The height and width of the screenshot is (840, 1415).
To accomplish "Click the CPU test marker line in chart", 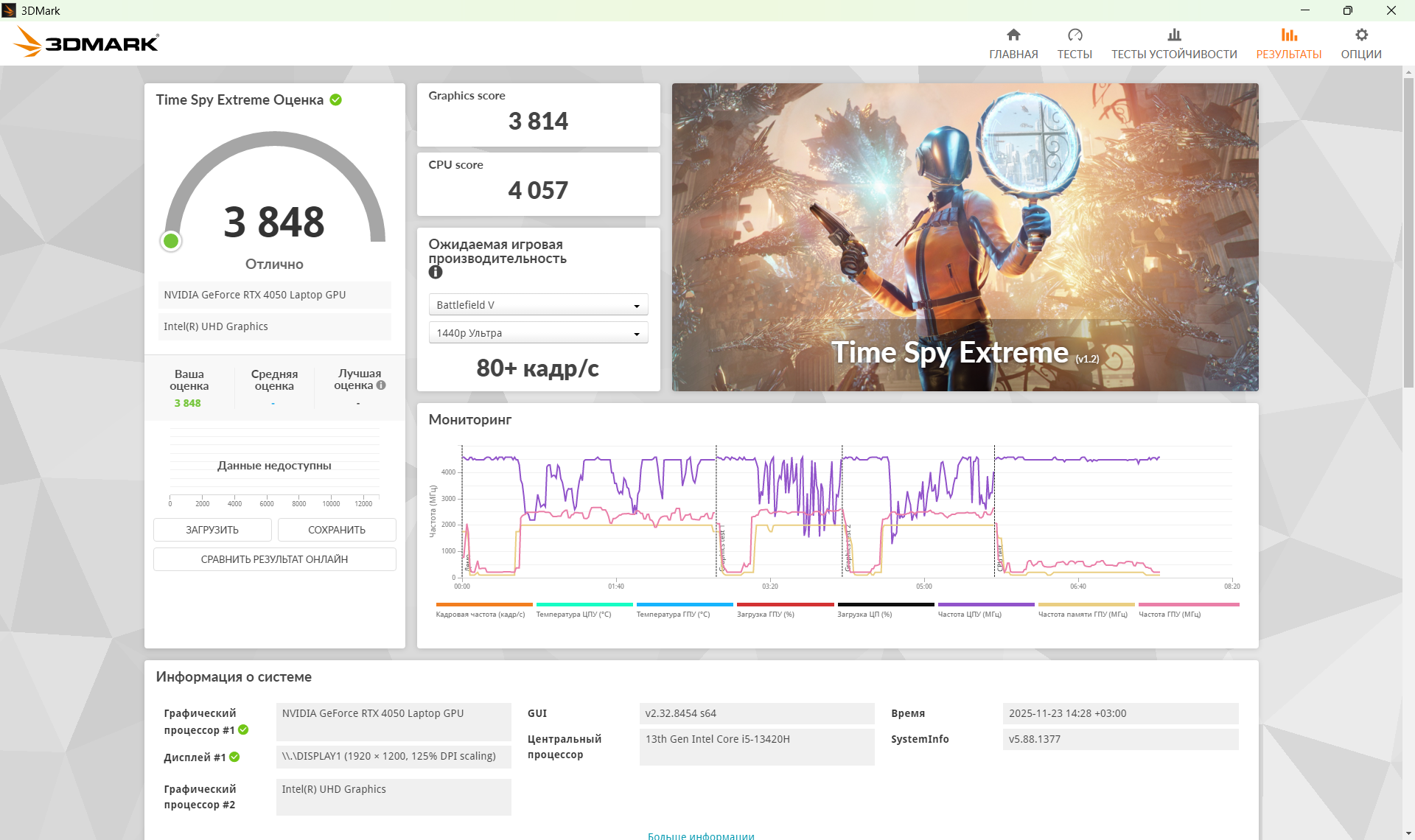I will 995,511.
